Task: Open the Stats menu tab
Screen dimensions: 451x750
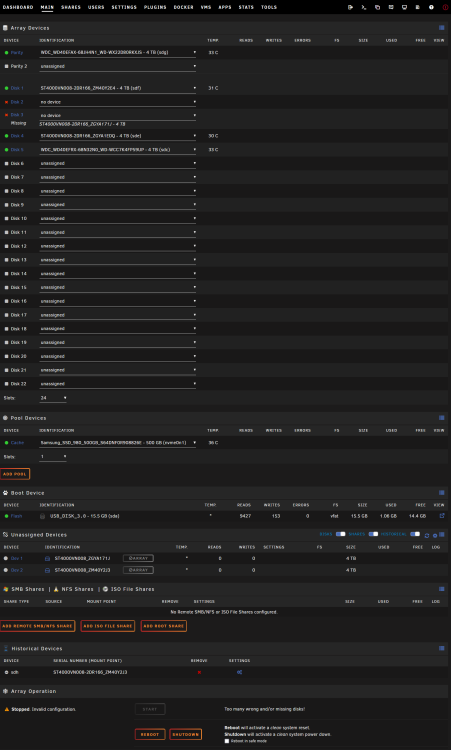Action: coord(246,7)
